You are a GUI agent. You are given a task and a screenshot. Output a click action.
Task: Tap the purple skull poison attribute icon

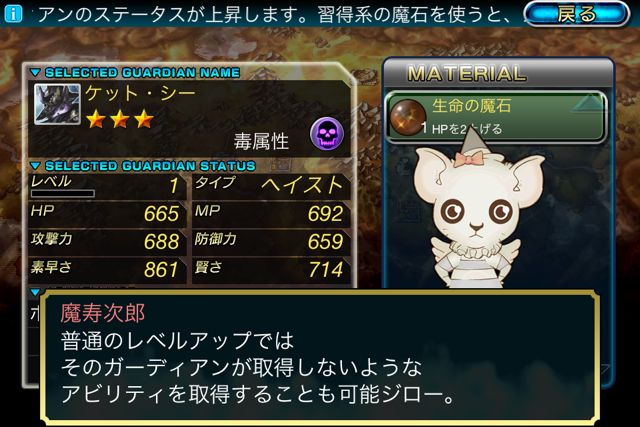(327, 133)
